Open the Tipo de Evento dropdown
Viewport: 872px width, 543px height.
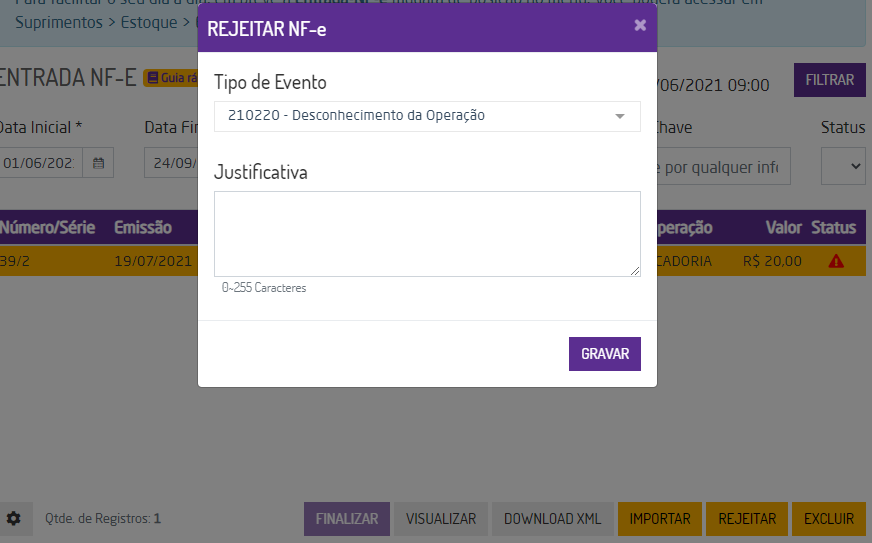[427, 116]
